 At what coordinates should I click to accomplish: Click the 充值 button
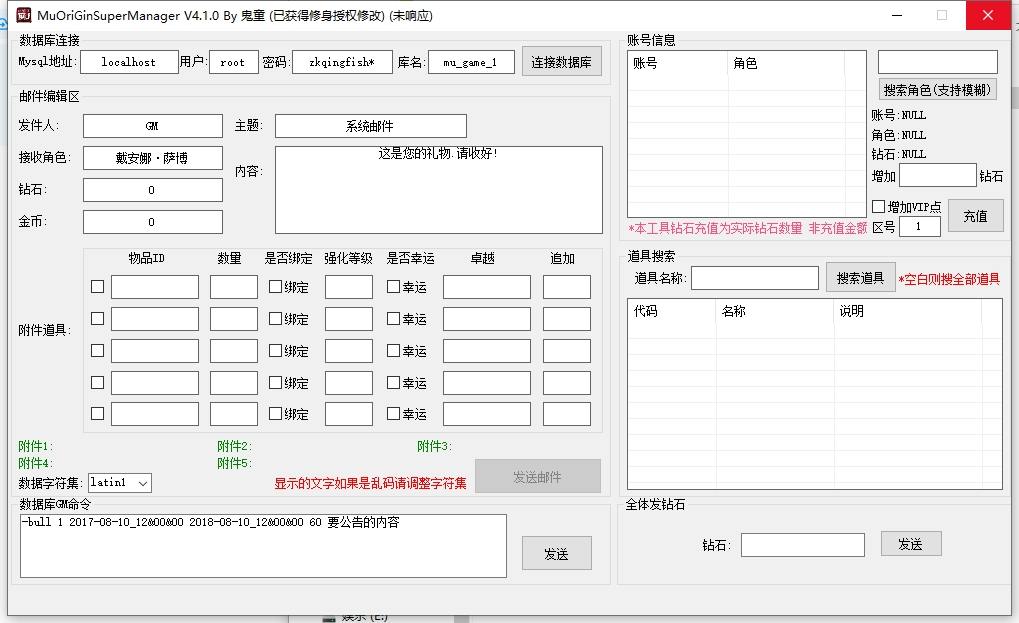pyautogui.click(x=975, y=216)
